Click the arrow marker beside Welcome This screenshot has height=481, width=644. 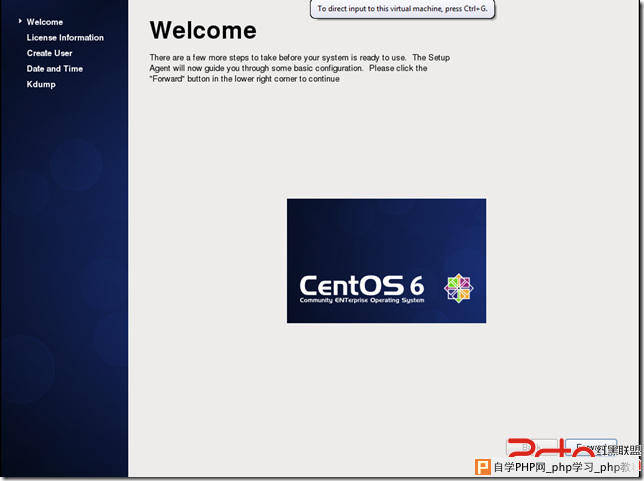pos(20,21)
